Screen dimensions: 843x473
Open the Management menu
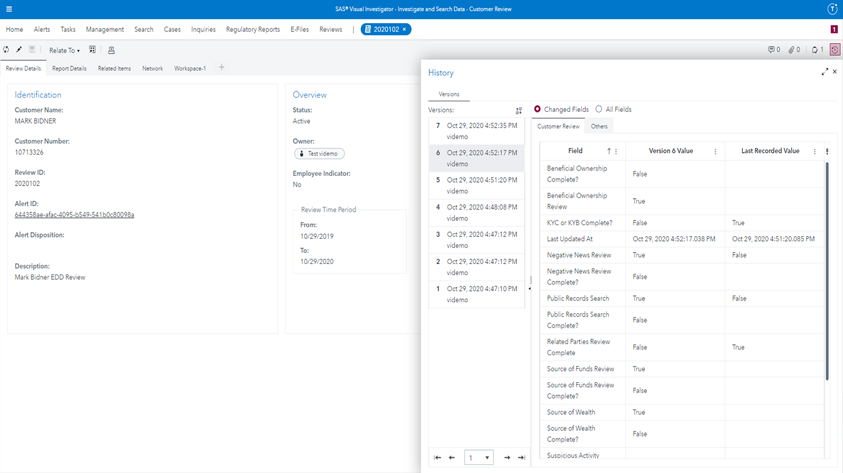pyautogui.click(x=105, y=29)
